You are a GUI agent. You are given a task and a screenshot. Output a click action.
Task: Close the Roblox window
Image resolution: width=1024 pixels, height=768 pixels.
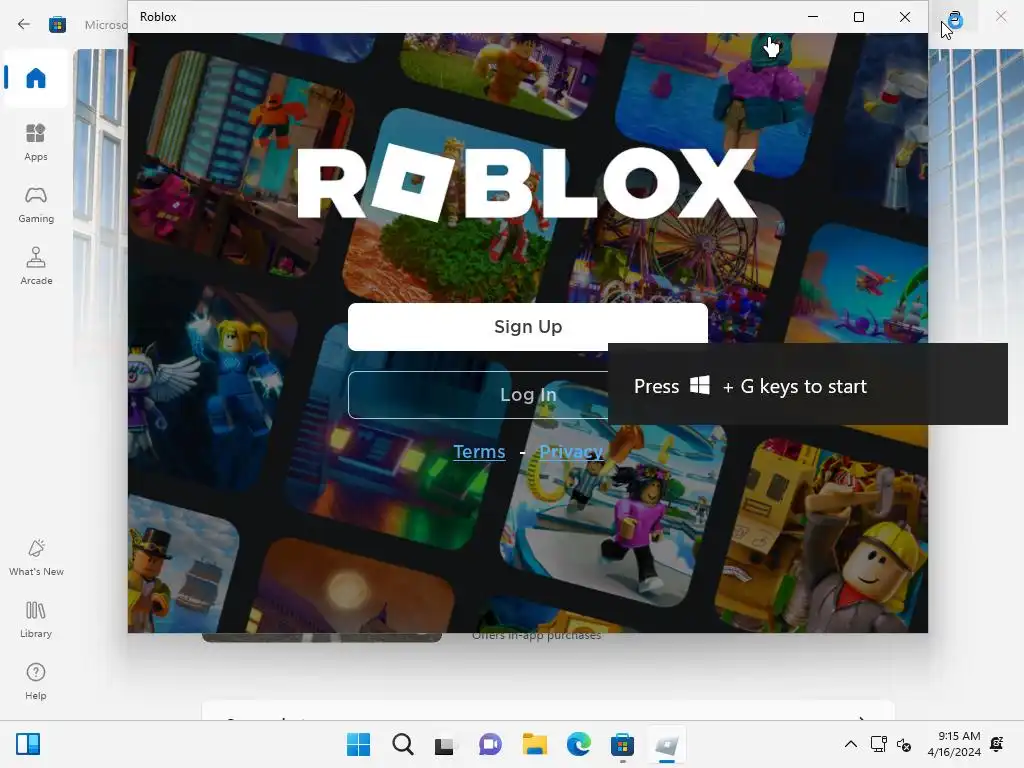pos(904,17)
